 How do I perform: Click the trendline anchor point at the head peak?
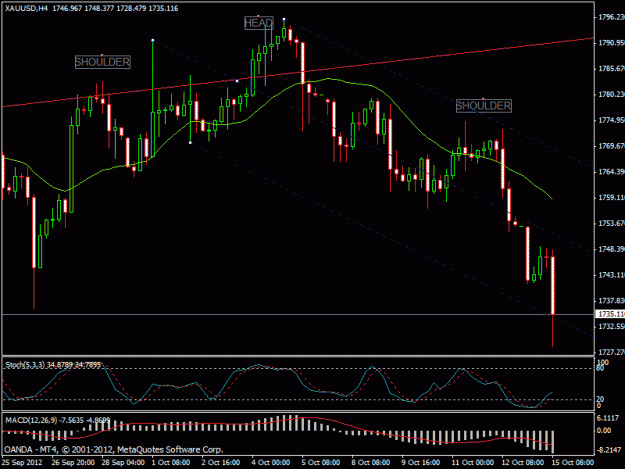[x=284, y=19]
